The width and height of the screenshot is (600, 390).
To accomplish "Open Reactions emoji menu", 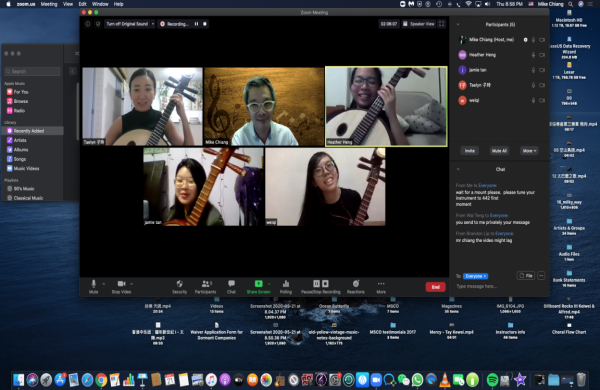I will coord(355,286).
